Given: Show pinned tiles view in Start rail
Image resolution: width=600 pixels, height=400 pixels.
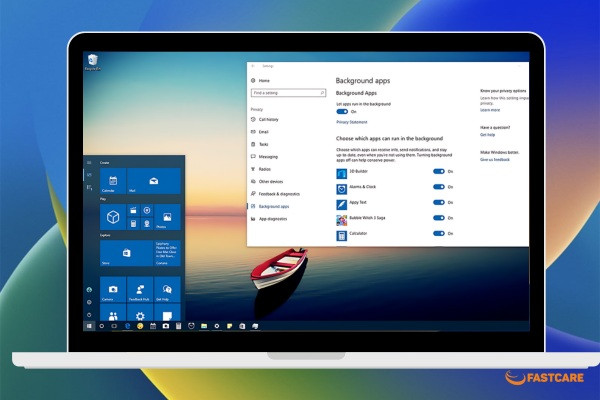Looking at the screenshot, I should coord(89,175).
